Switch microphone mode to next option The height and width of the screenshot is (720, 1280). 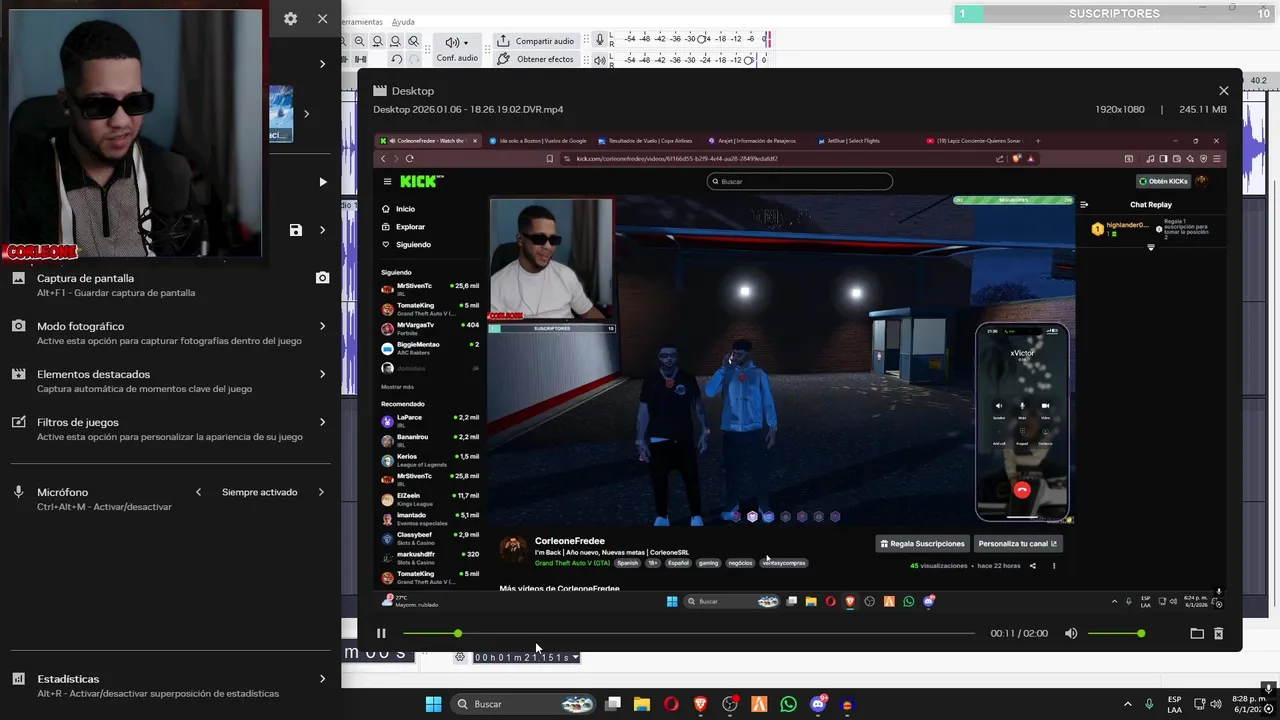click(x=321, y=492)
